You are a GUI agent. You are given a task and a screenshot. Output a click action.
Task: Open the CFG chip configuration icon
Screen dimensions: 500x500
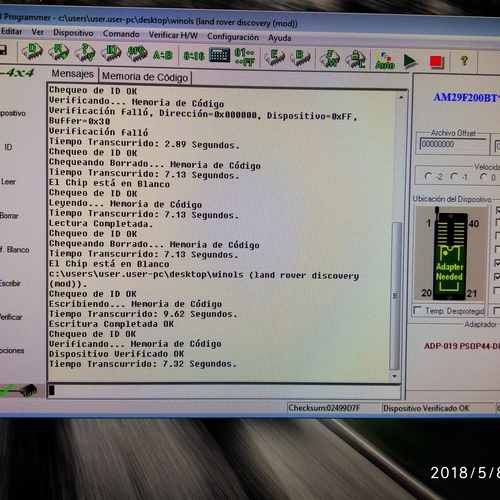tap(137, 54)
